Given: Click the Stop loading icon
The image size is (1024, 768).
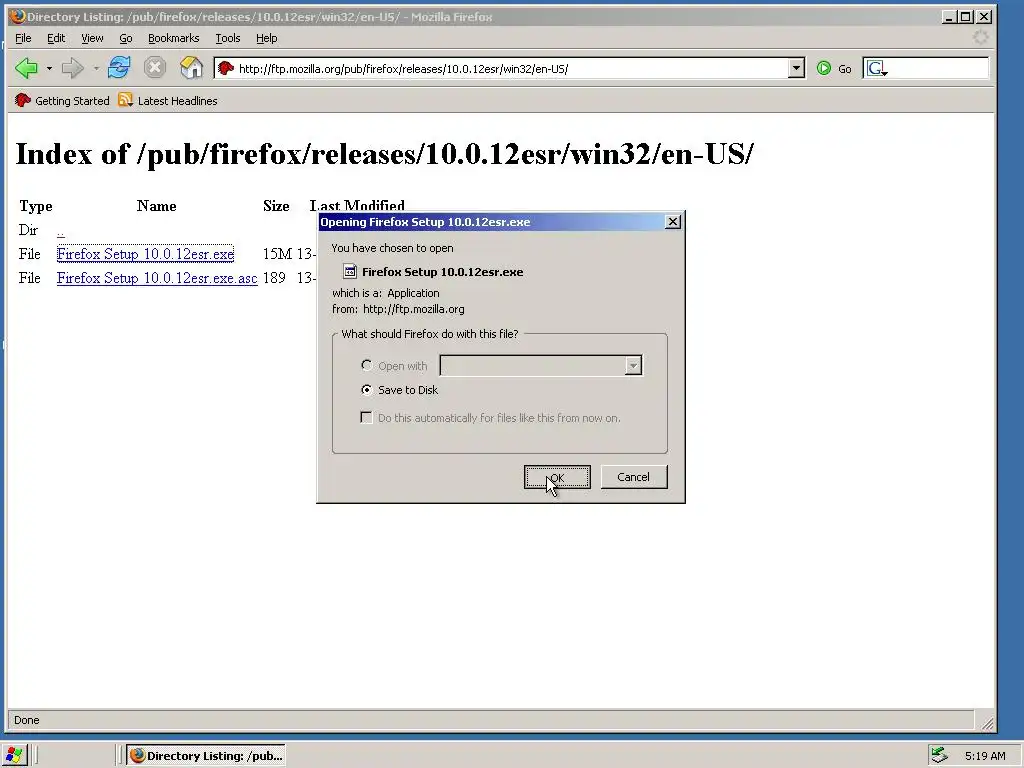Looking at the screenshot, I should tap(155, 67).
